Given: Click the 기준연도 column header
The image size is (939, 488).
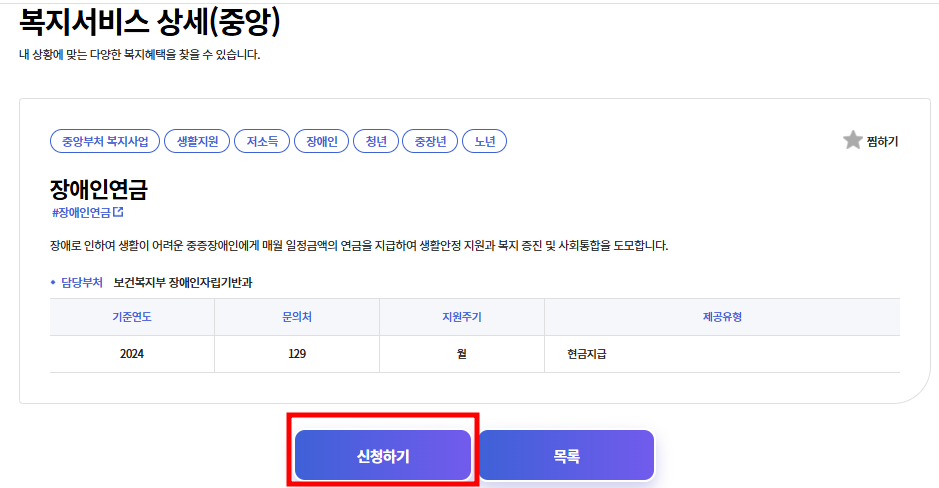Looking at the screenshot, I should point(132,317).
